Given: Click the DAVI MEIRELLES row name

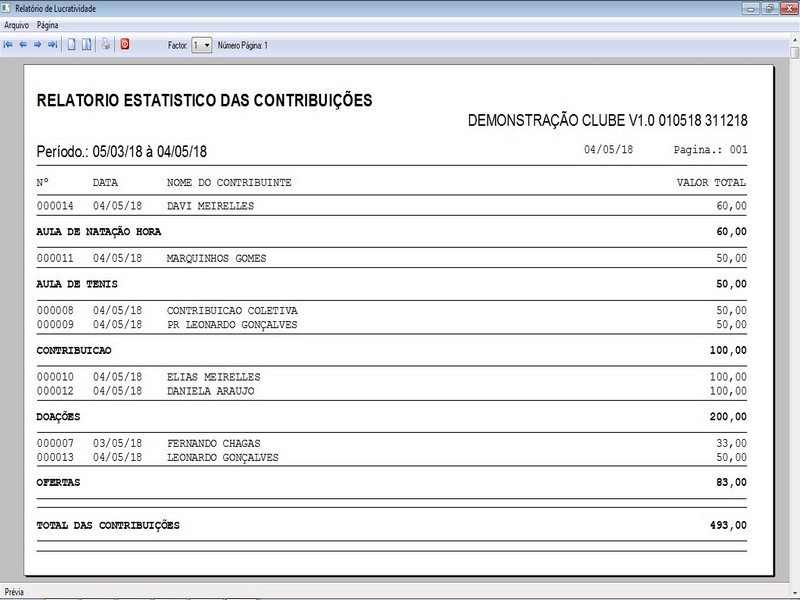Looking at the screenshot, I should [210, 206].
